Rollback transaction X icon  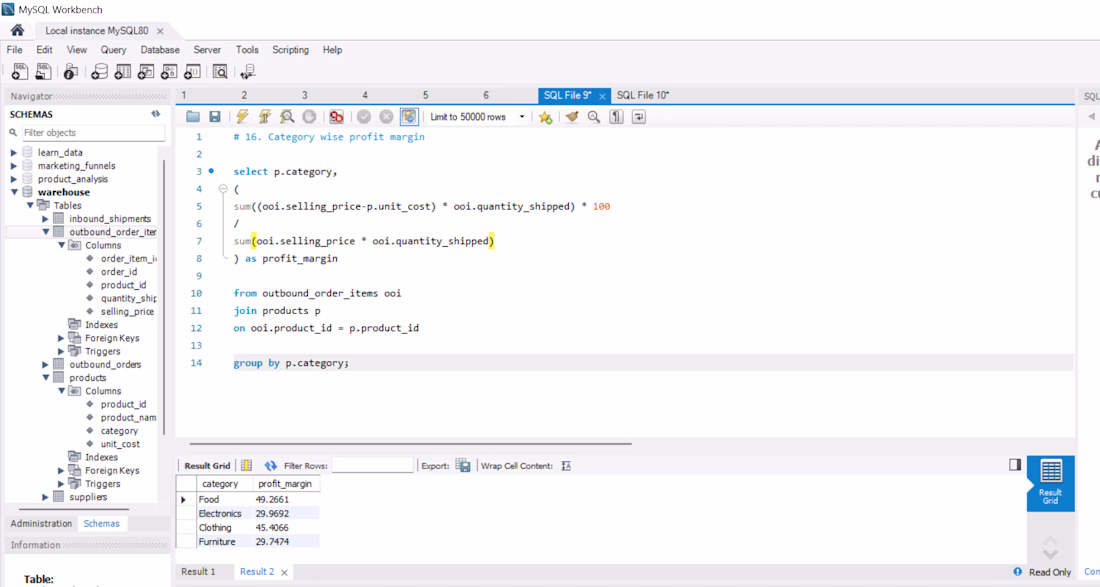tap(387, 117)
